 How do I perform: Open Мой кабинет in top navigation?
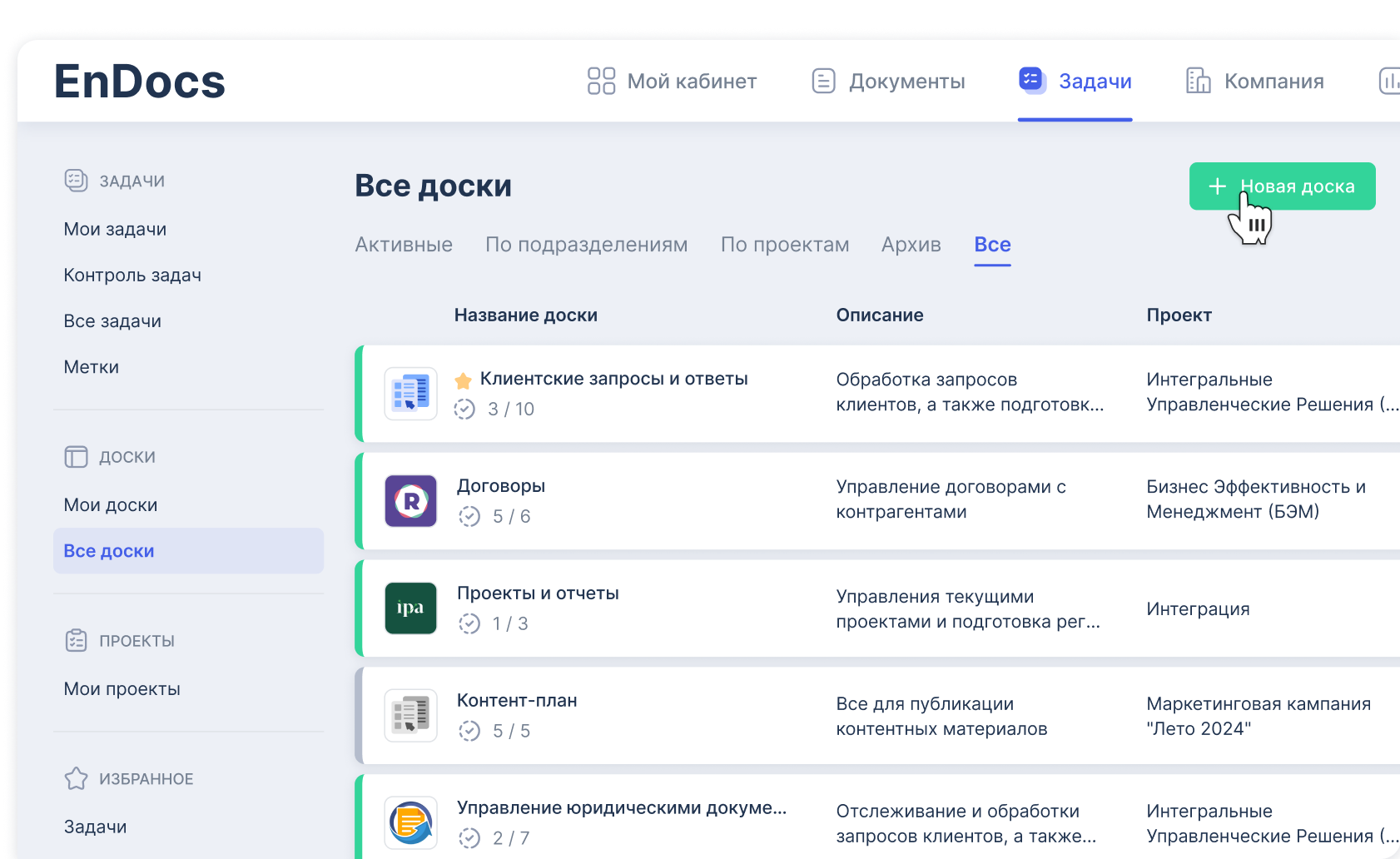point(672,82)
